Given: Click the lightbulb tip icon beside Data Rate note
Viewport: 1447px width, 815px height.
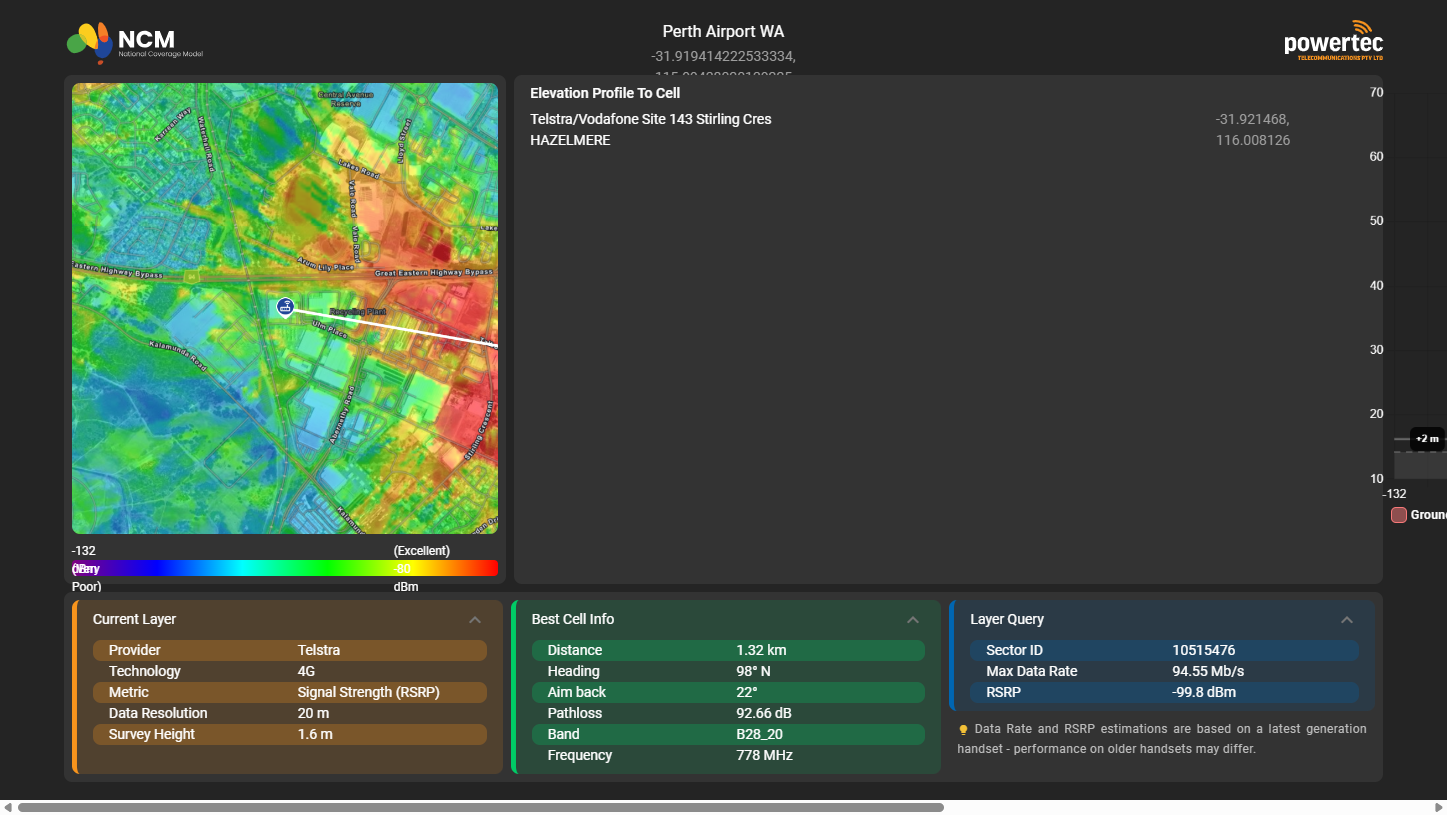Looking at the screenshot, I should (963, 730).
